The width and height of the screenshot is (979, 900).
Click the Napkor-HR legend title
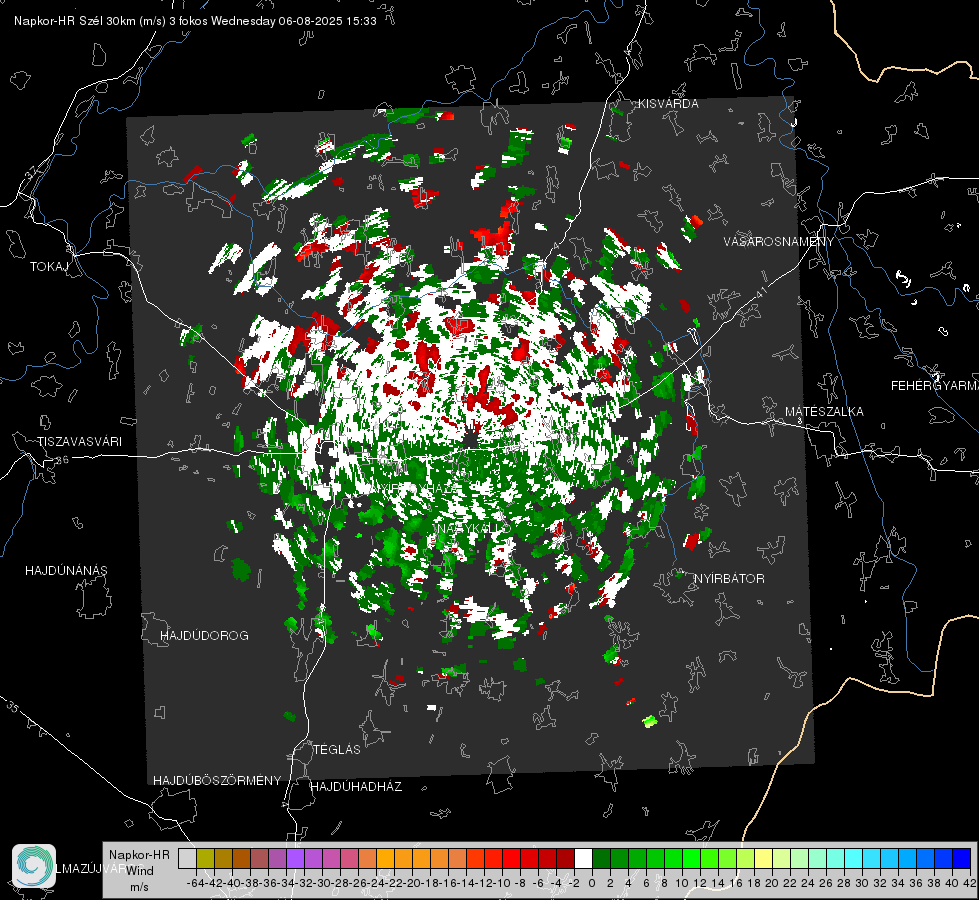(x=139, y=855)
